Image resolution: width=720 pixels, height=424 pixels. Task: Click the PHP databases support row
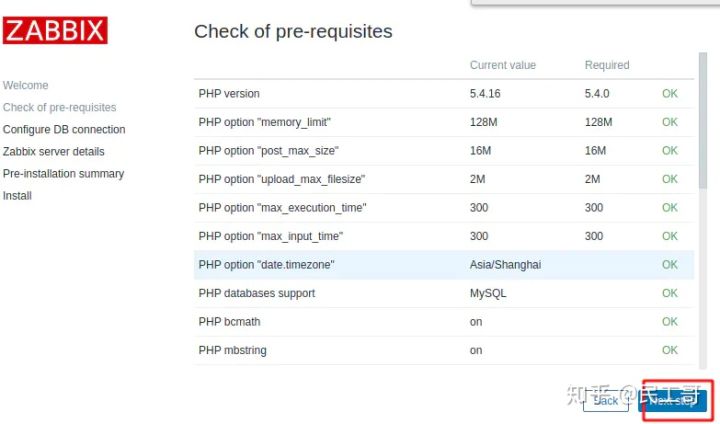tap(444, 293)
